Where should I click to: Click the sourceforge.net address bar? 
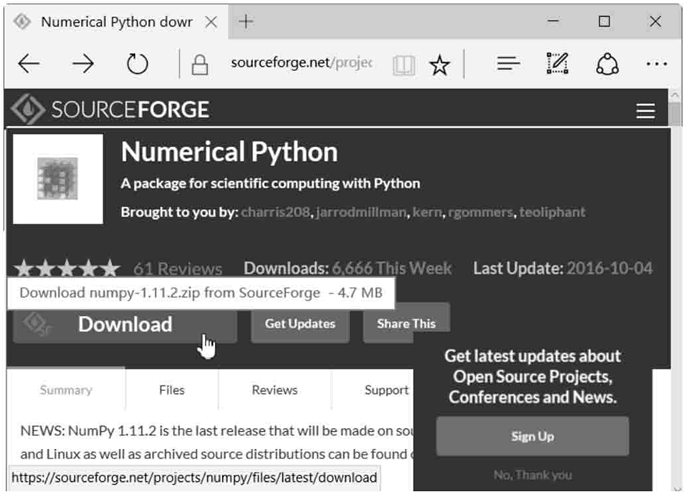301,63
